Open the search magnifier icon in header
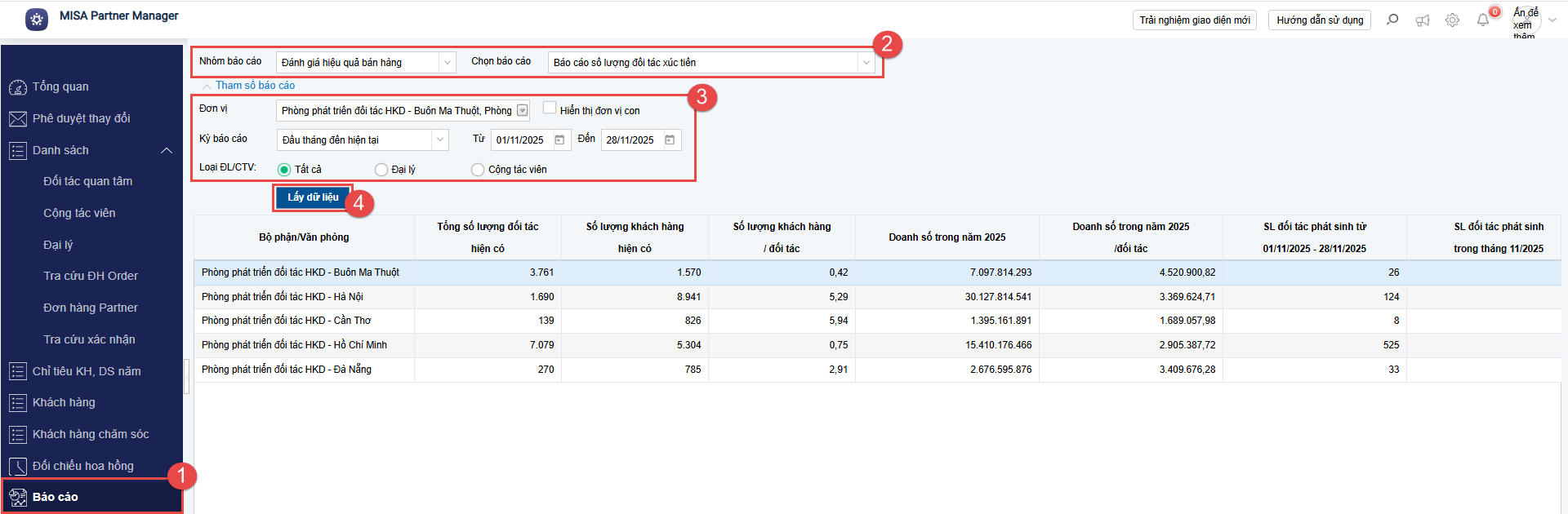Screen dimensions: 1568x514 1392,20
